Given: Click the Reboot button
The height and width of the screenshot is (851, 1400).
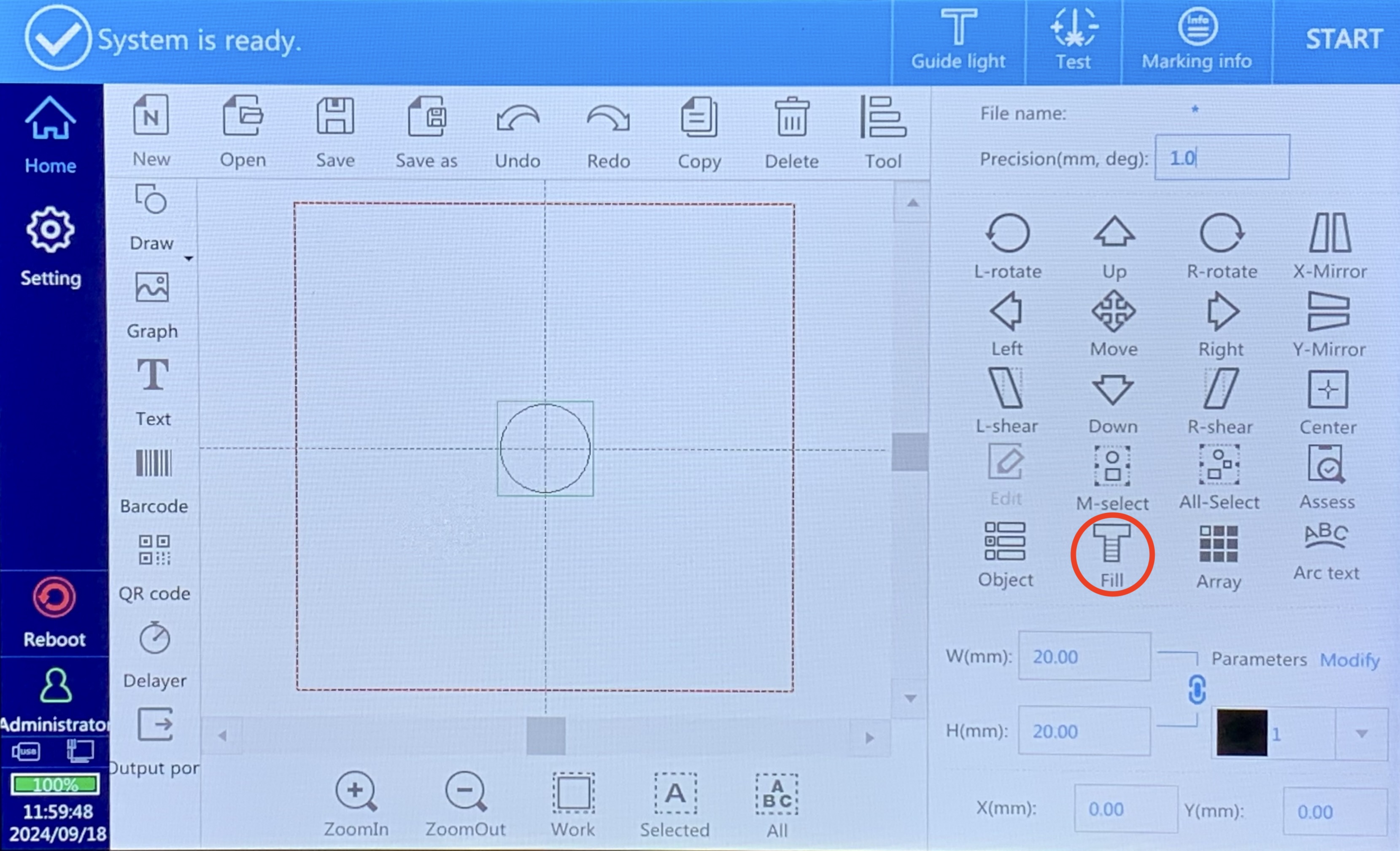Looking at the screenshot, I should (x=54, y=612).
